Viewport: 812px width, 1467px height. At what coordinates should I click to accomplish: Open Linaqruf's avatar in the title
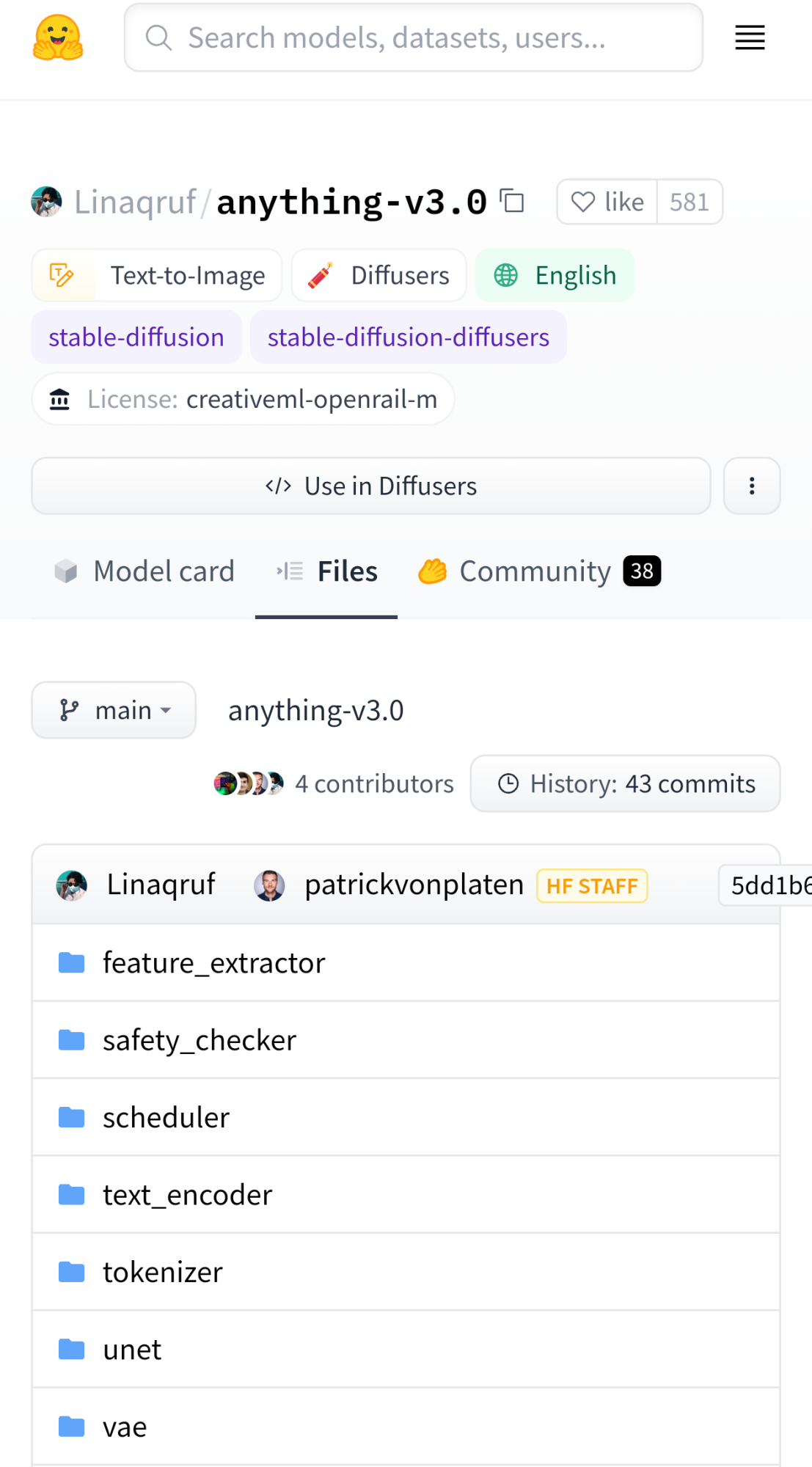point(46,202)
